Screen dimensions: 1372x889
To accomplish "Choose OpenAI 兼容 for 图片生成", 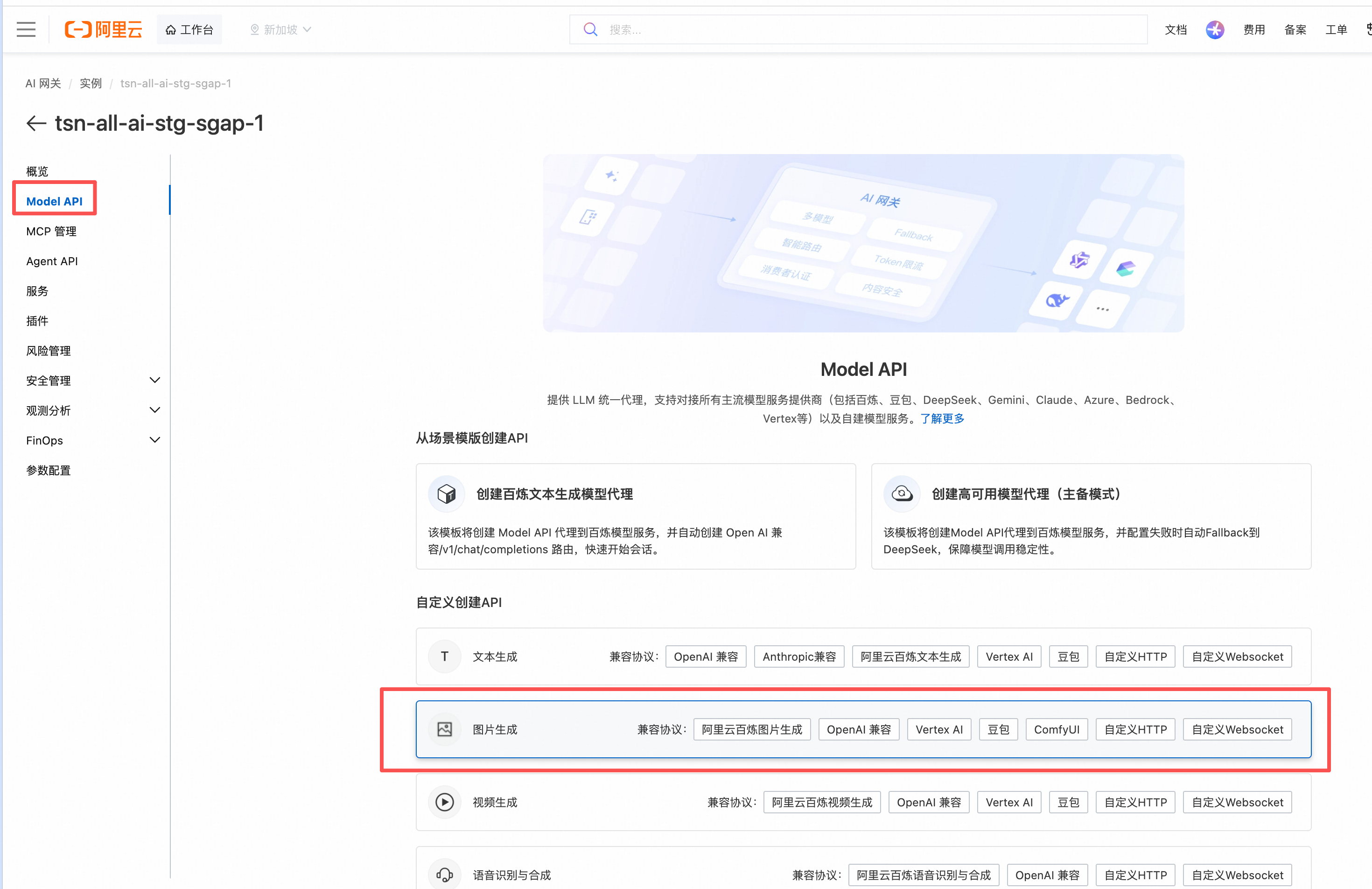I will click(x=859, y=729).
